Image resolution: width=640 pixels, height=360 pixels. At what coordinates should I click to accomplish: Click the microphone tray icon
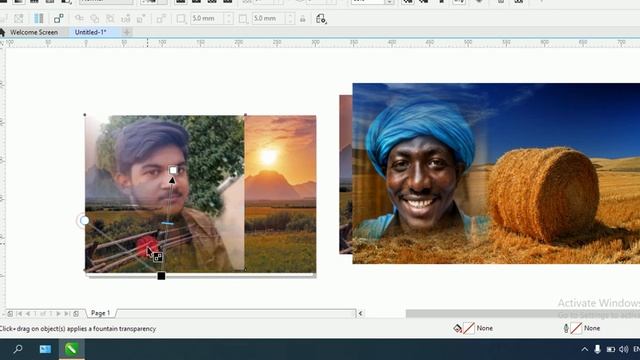coord(597,349)
